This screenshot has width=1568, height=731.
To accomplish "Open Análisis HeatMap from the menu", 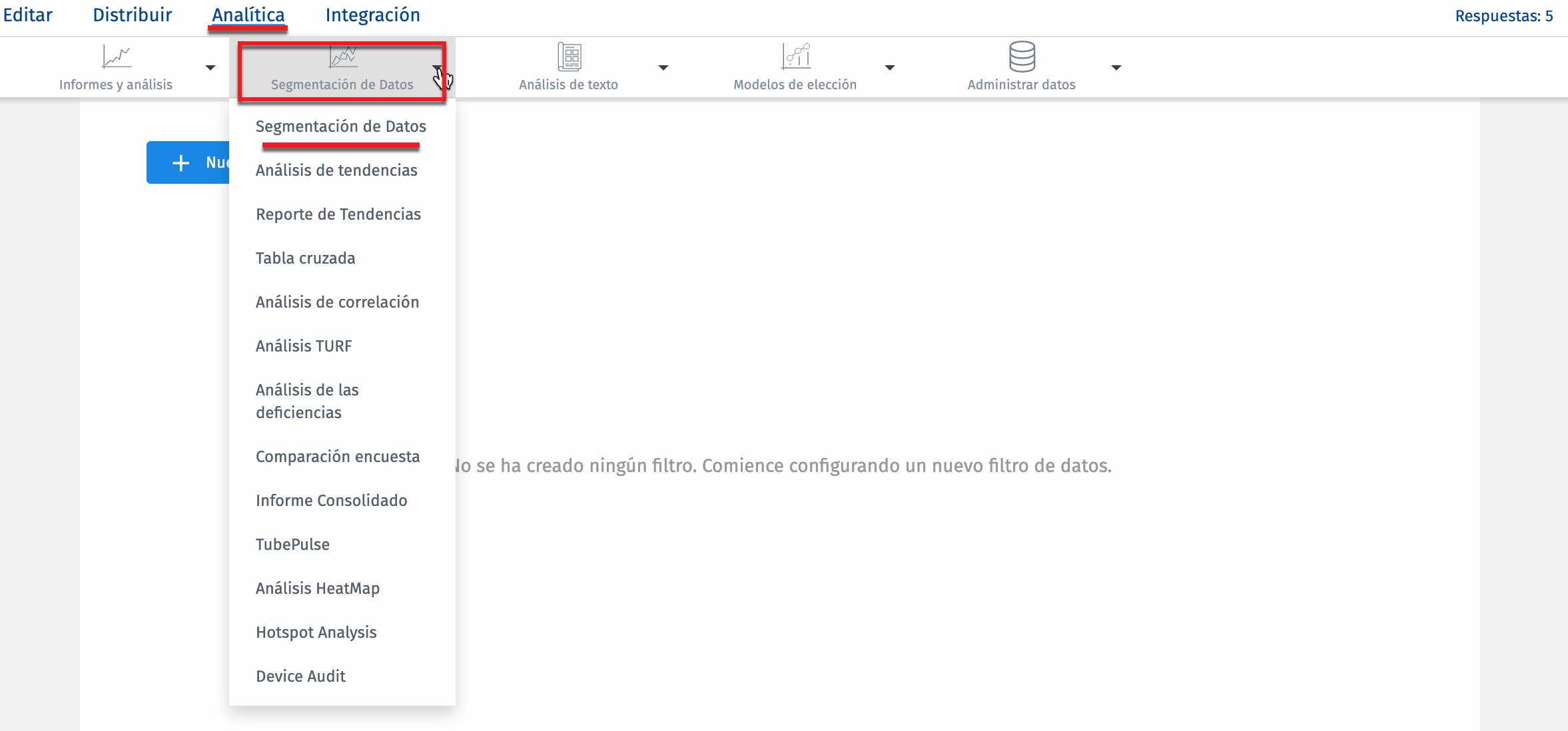I will coord(318,589).
